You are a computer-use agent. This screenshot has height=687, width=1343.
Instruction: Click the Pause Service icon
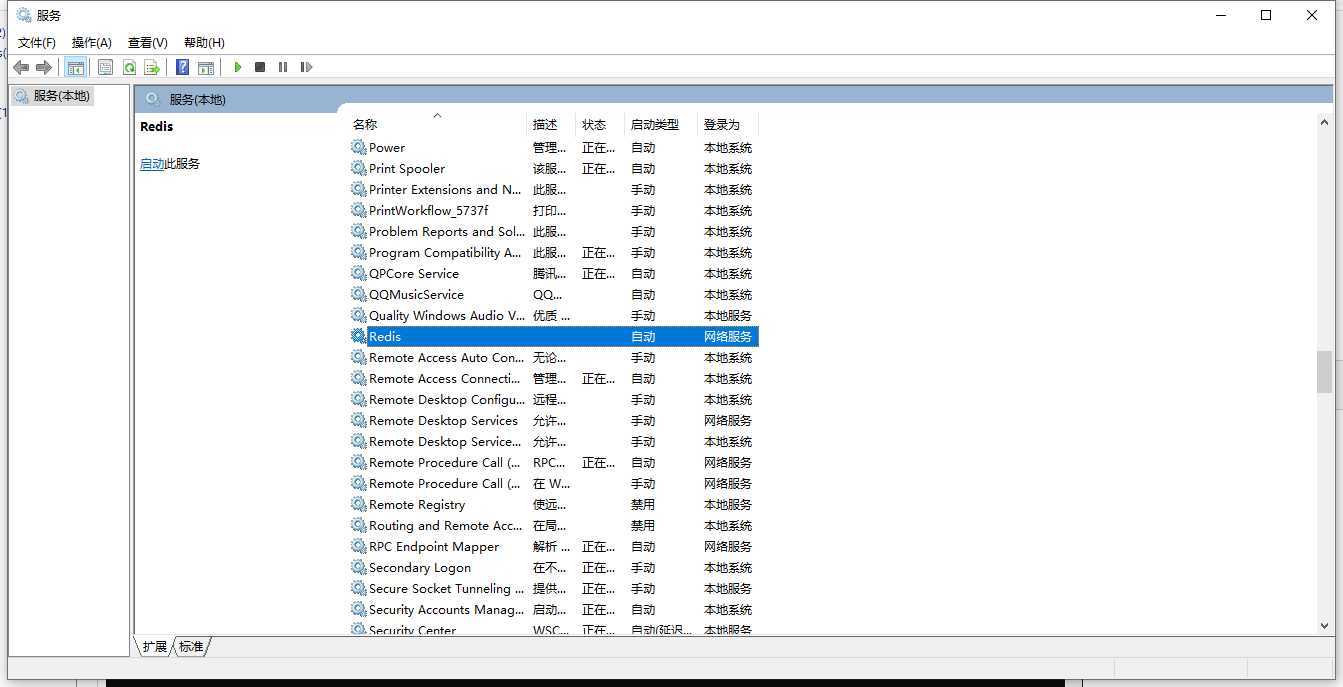point(283,67)
